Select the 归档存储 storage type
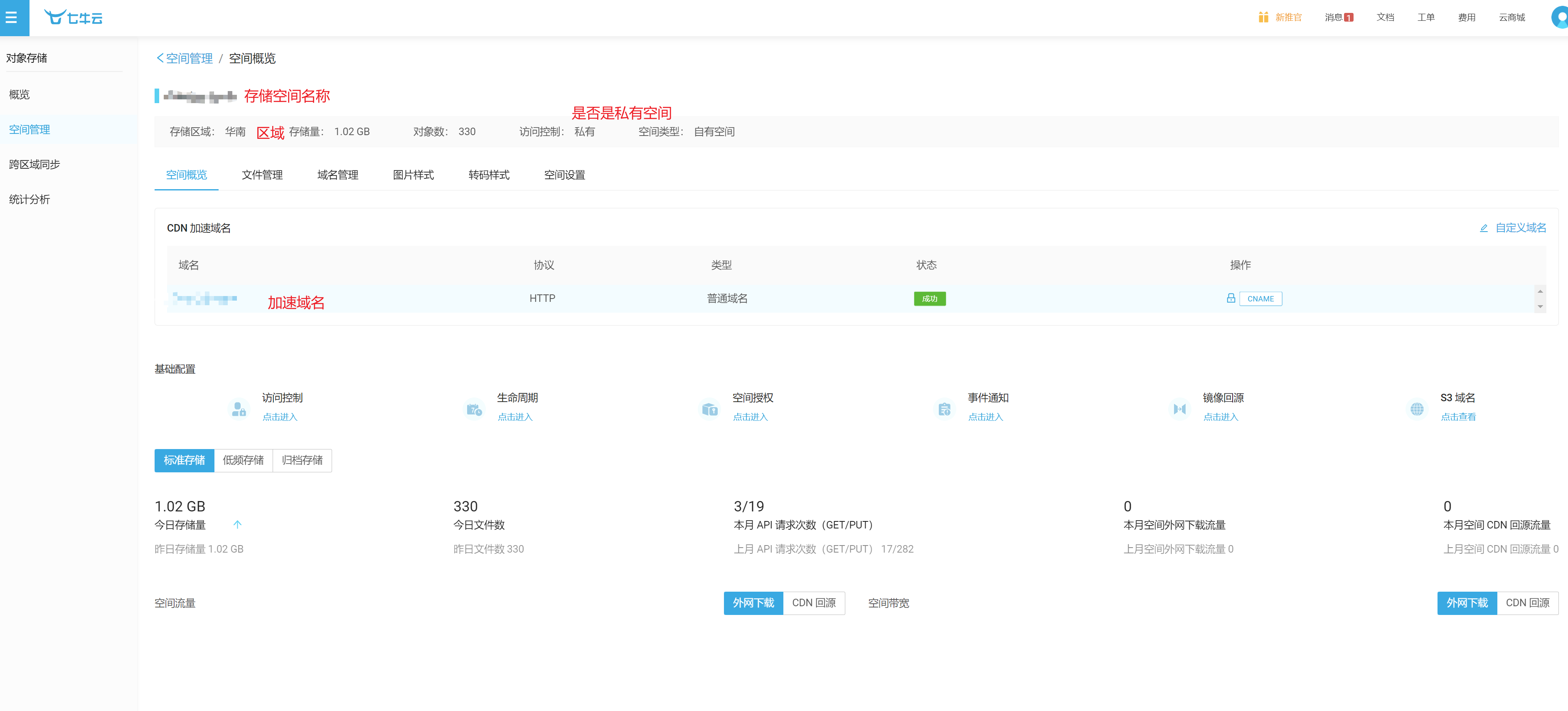 coord(302,461)
